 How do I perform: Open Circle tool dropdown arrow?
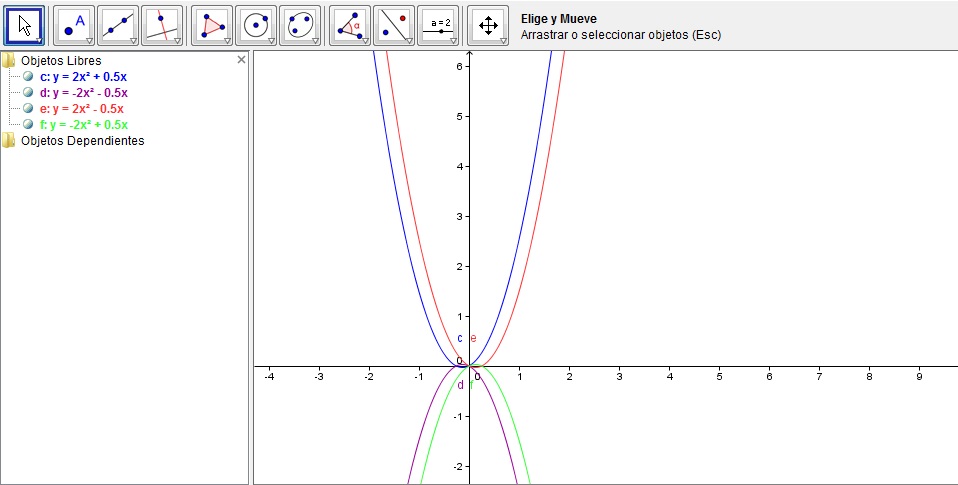[x=271, y=40]
